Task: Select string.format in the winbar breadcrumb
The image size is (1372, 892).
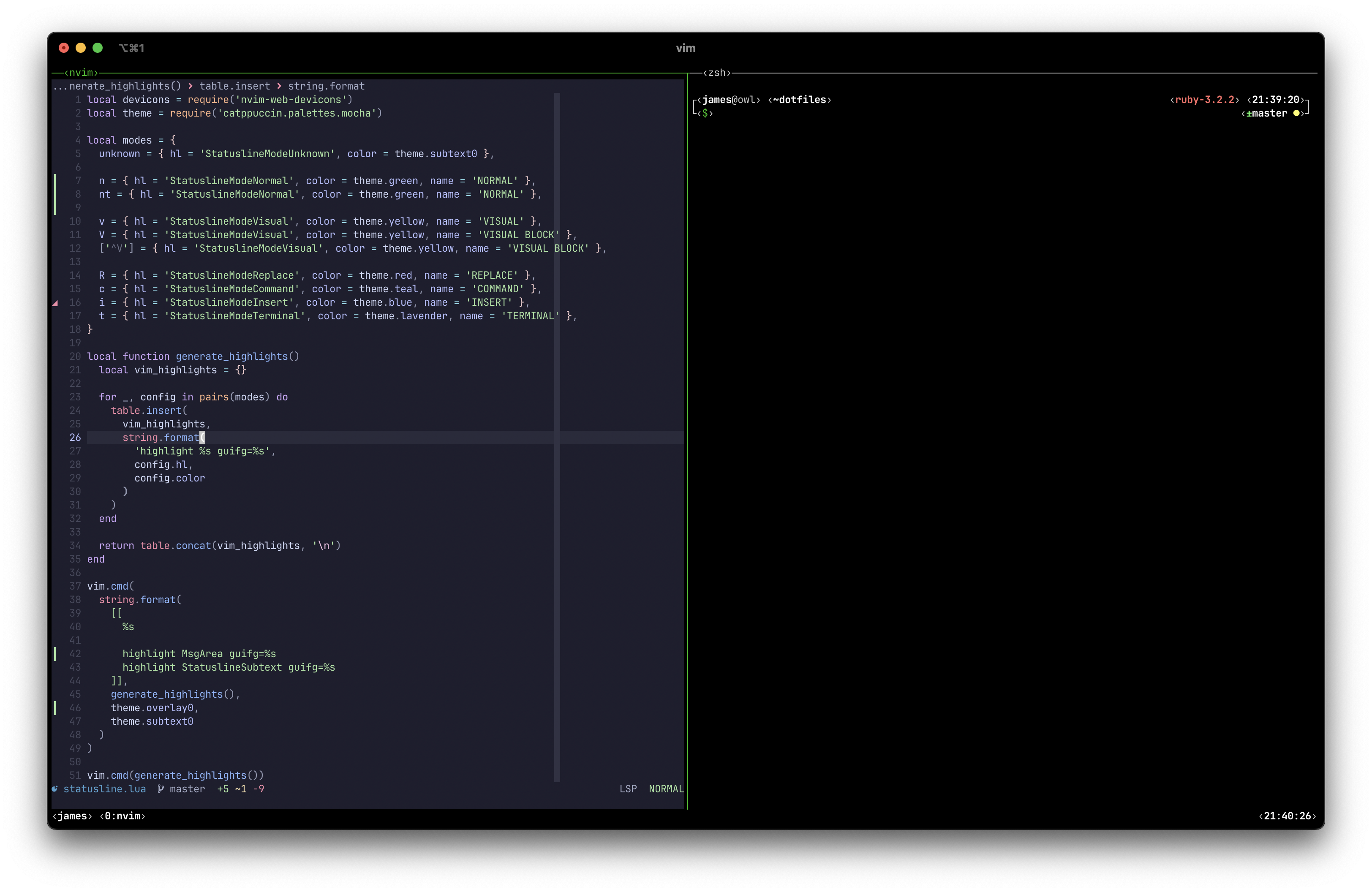Action: 326,87
